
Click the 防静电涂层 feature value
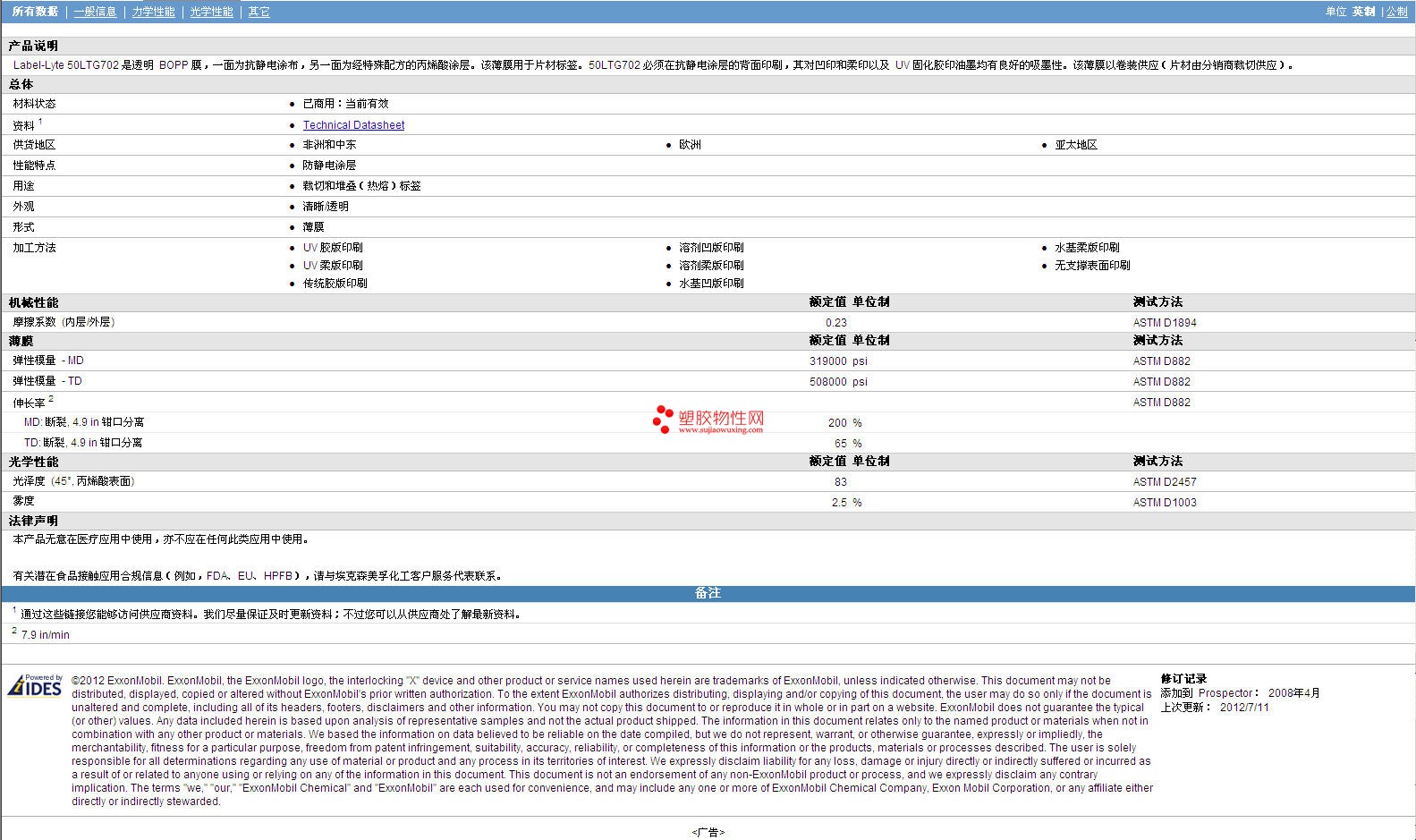point(329,165)
